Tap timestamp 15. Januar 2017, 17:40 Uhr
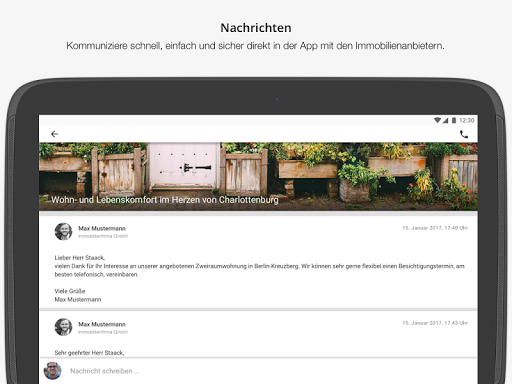This screenshot has width=512, height=384. click(435, 228)
